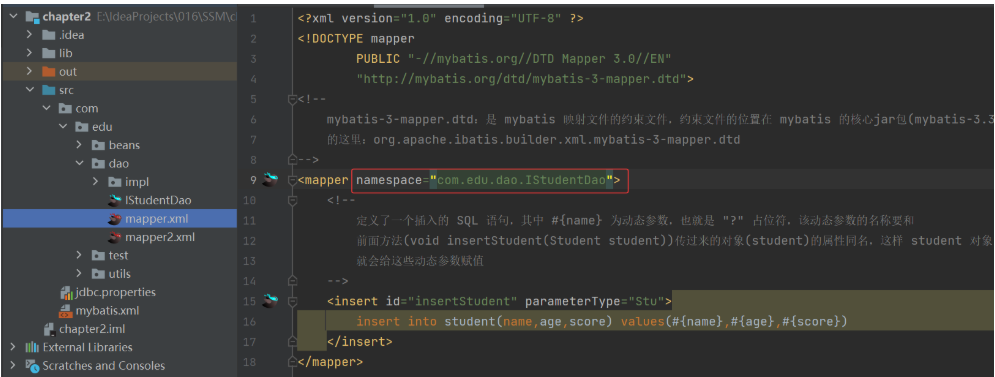This screenshot has width=995, height=377.
Task: Click the impl package icon
Action: coord(114,182)
